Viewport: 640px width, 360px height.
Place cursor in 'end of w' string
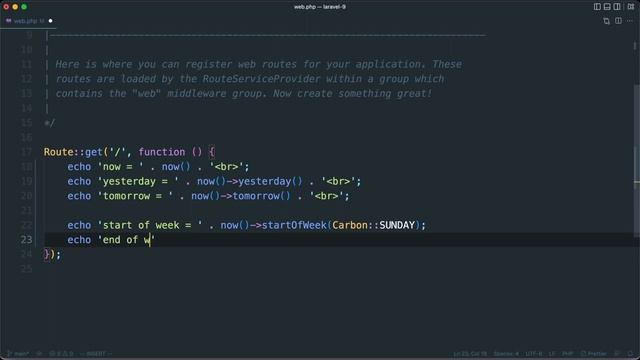point(126,240)
